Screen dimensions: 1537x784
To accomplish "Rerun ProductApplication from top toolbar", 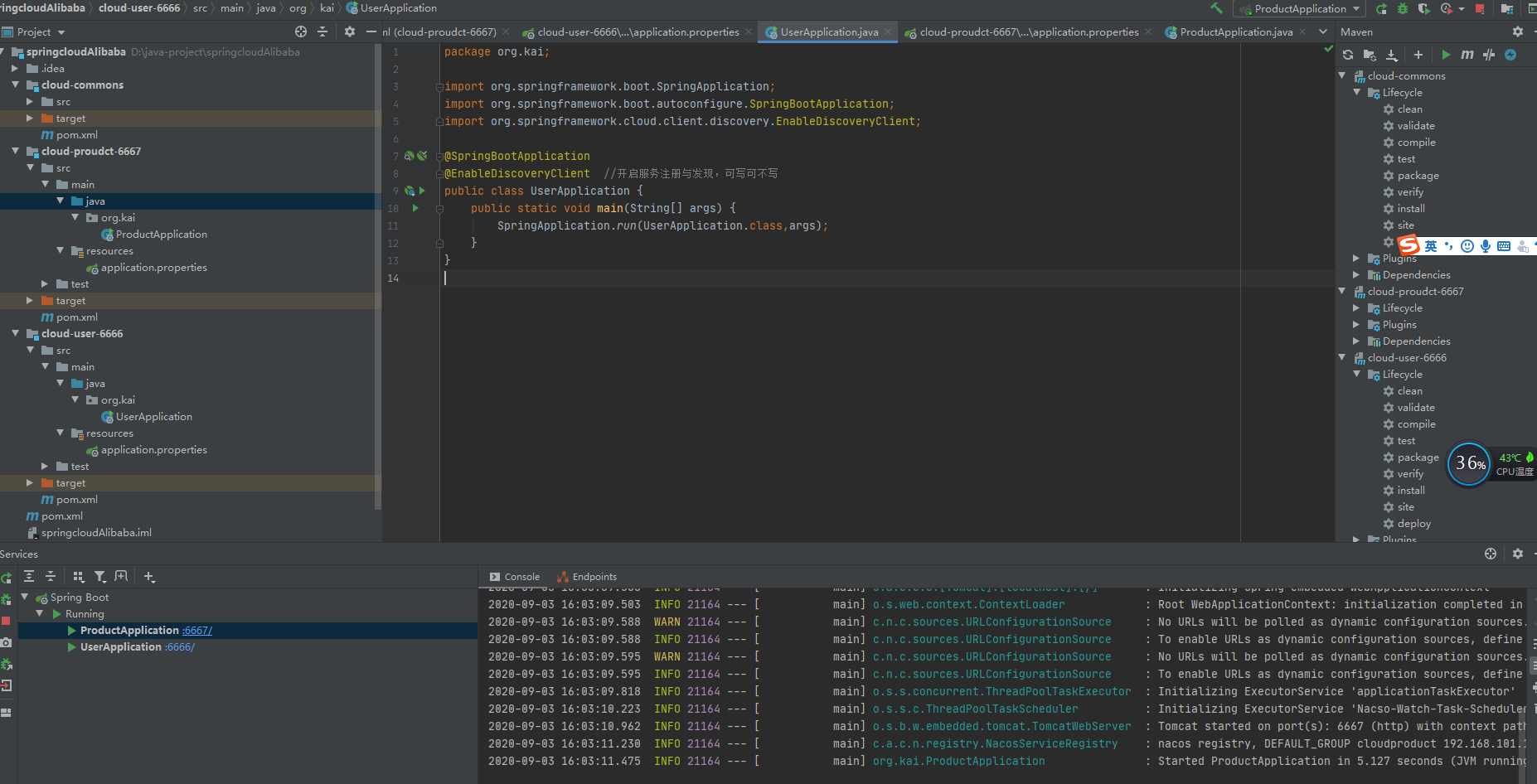I will coord(1381,8).
